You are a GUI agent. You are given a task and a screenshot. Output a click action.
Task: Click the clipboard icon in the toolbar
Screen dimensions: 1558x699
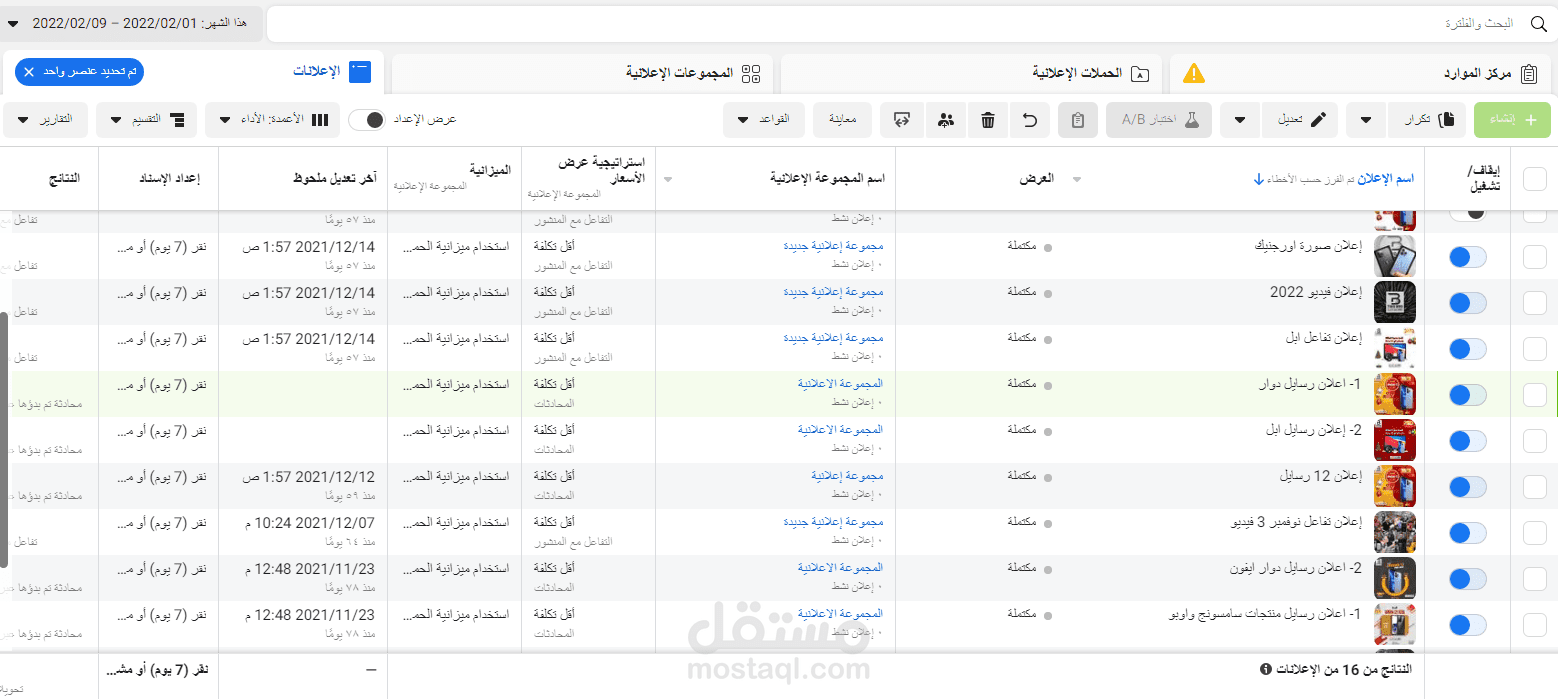1076,119
